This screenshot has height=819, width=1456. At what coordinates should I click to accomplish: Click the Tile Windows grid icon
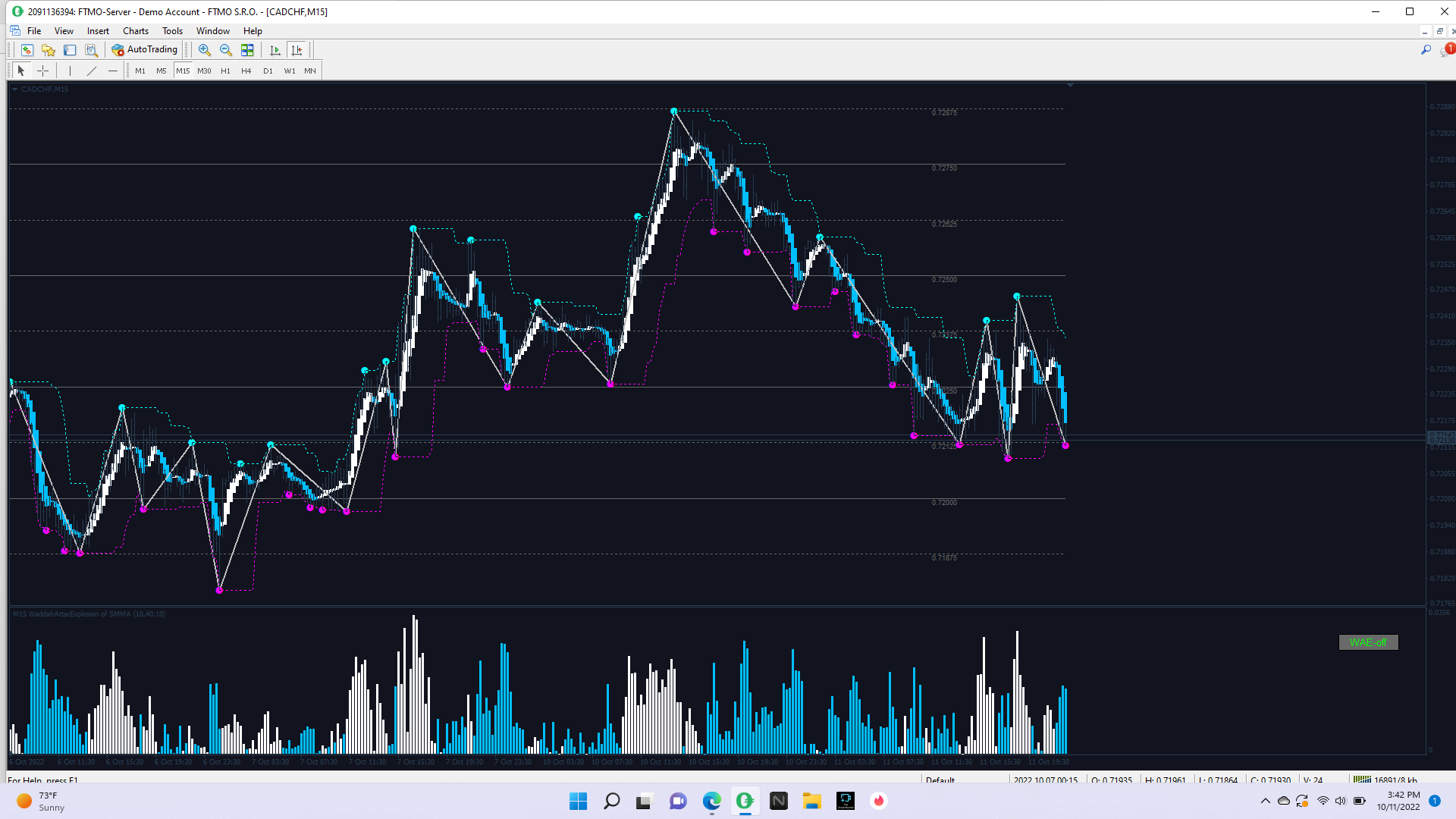[247, 50]
